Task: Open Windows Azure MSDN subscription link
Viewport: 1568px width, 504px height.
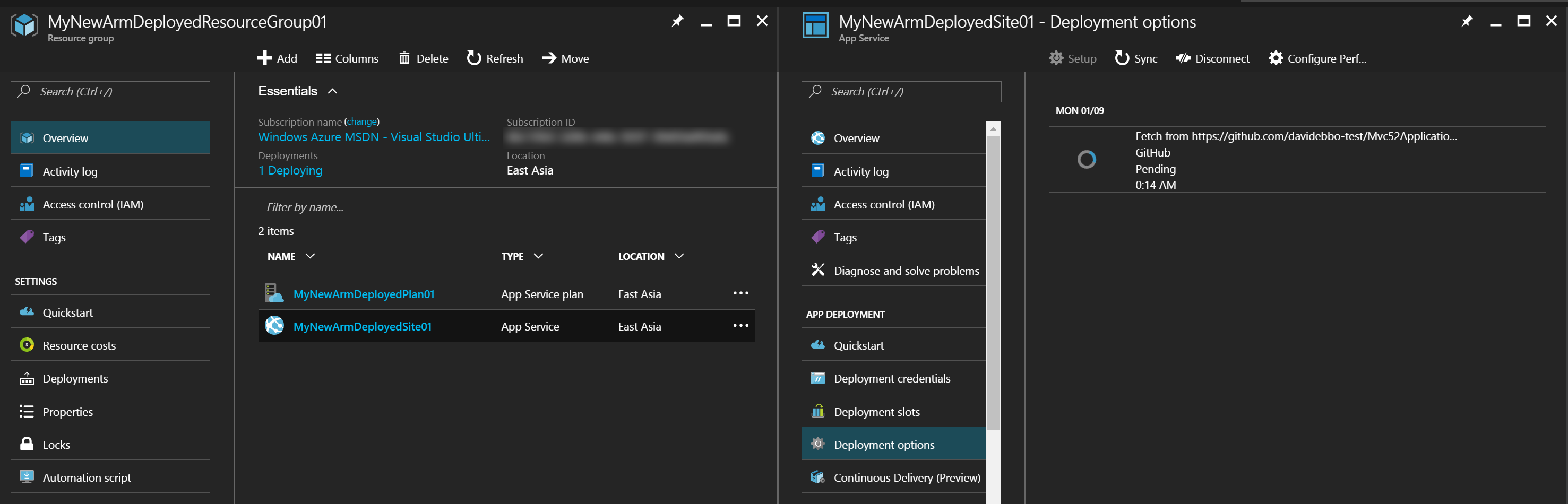Action: (374, 137)
